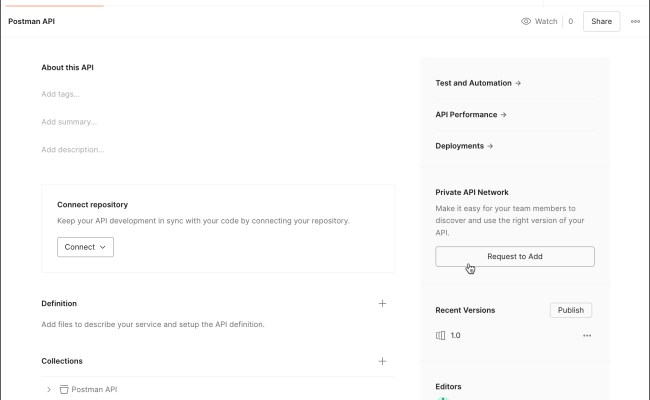Add a collection with plus icon

[x=382, y=361]
